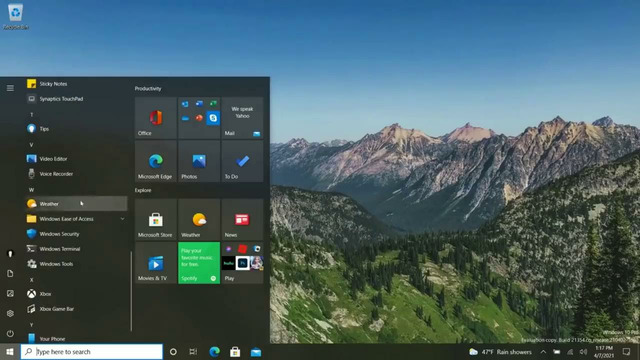The width and height of the screenshot is (640, 360).
Task: Open the notification center icon
Action: click(x=627, y=352)
